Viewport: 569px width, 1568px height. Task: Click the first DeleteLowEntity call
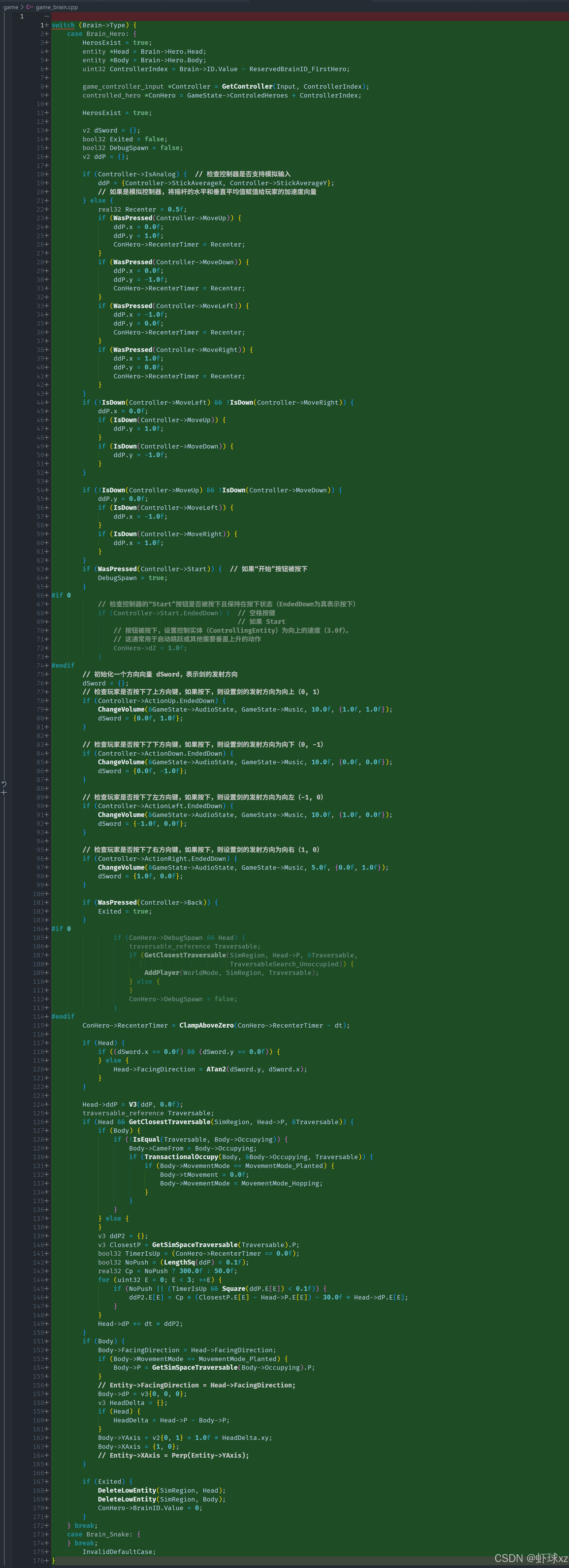(x=127, y=1490)
